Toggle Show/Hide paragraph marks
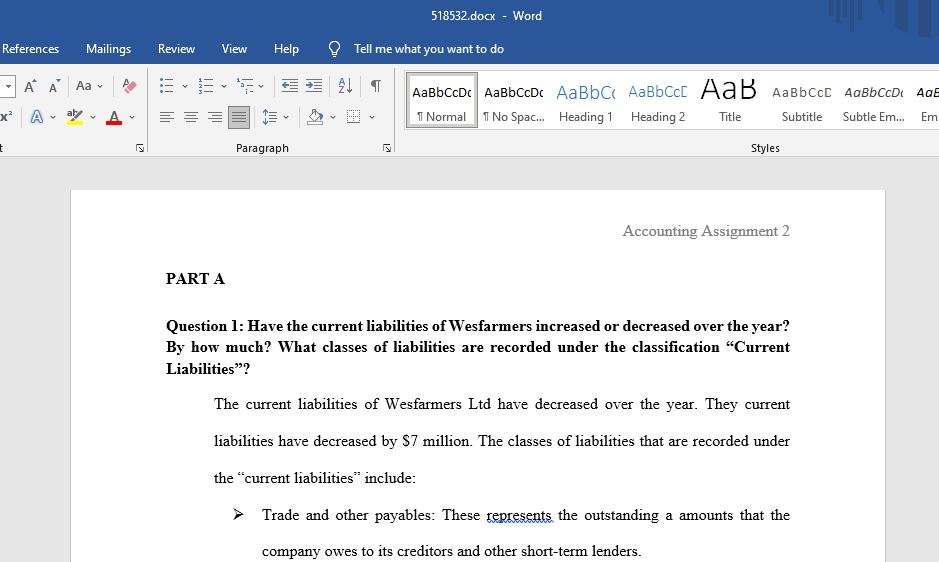Viewport: 939px width, 562px height. pyautogui.click(x=375, y=86)
